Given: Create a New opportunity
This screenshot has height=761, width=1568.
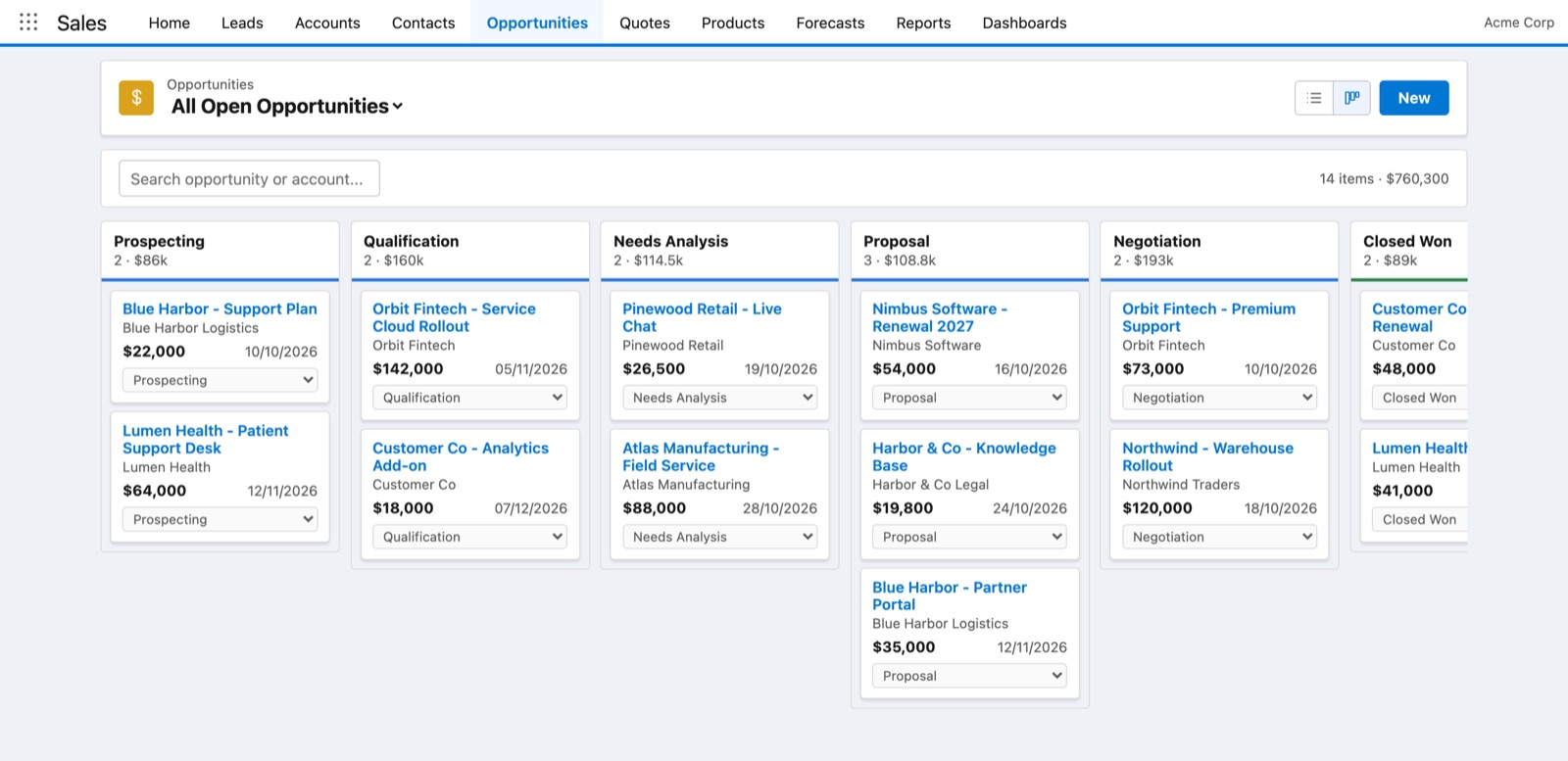Looking at the screenshot, I should coord(1414,98).
